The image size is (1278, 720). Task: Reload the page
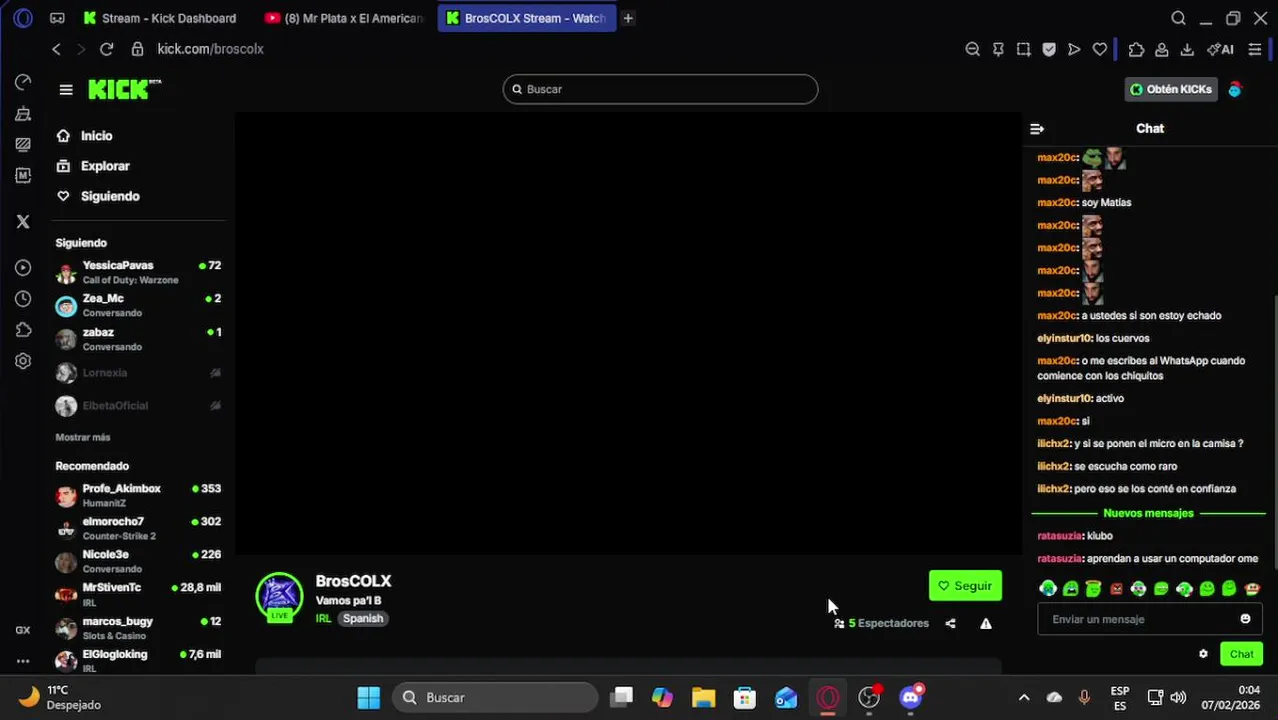(x=106, y=49)
